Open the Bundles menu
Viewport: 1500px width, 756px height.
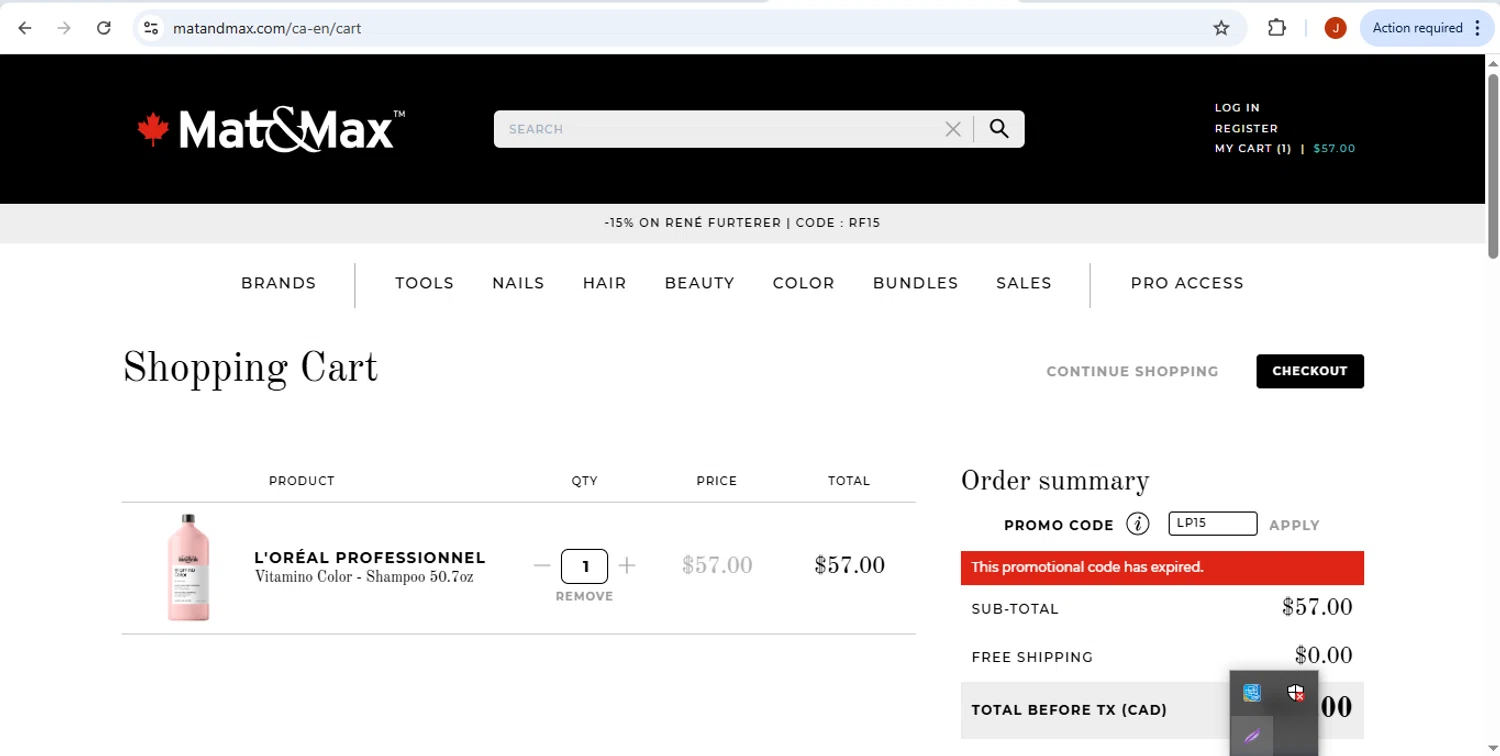click(x=915, y=283)
